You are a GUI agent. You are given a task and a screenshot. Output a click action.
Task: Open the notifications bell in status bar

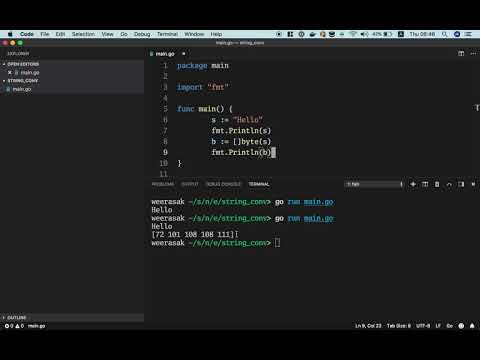[x=472, y=326]
